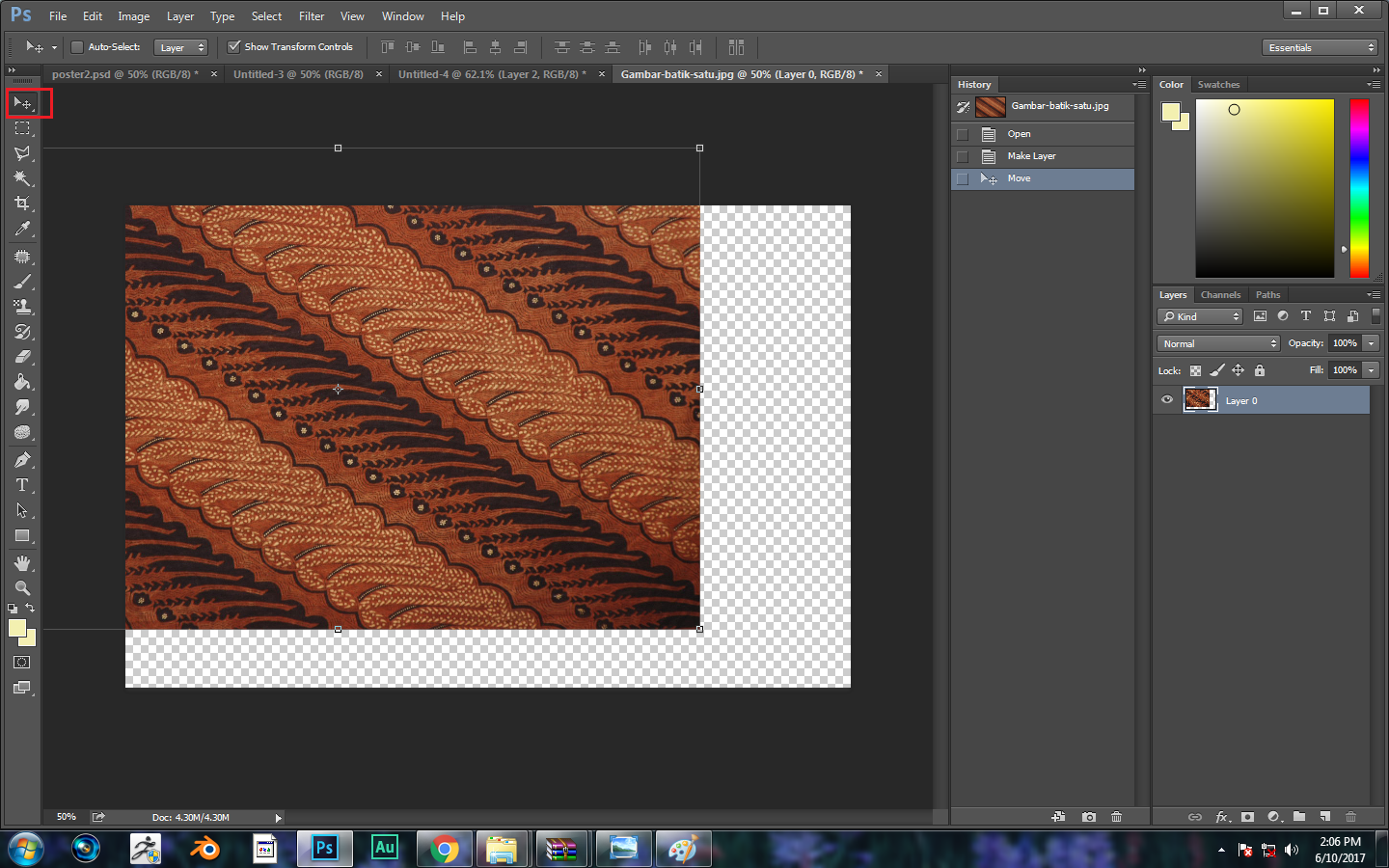Open the Essentials workspace dropdown

point(1320,47)
